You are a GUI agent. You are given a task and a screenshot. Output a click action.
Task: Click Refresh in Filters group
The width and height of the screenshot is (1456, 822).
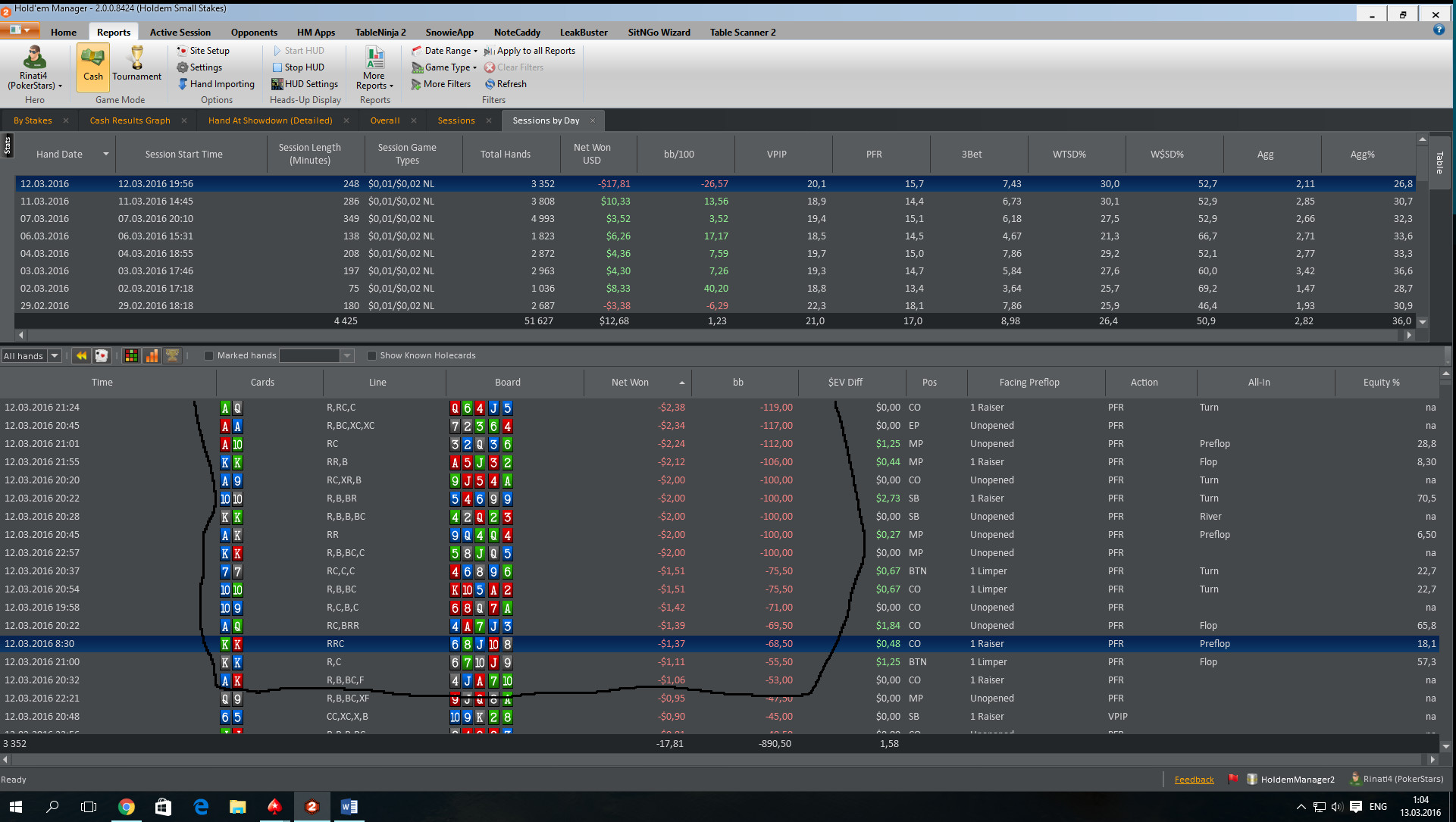click(506, 84)
